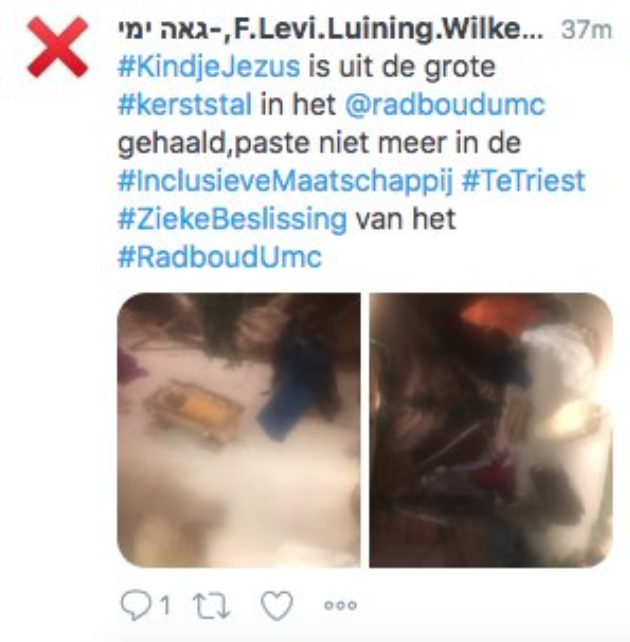Like the tweet with the heart icon
The width and height of the screenshot is (630, 642).
point(277,605)
